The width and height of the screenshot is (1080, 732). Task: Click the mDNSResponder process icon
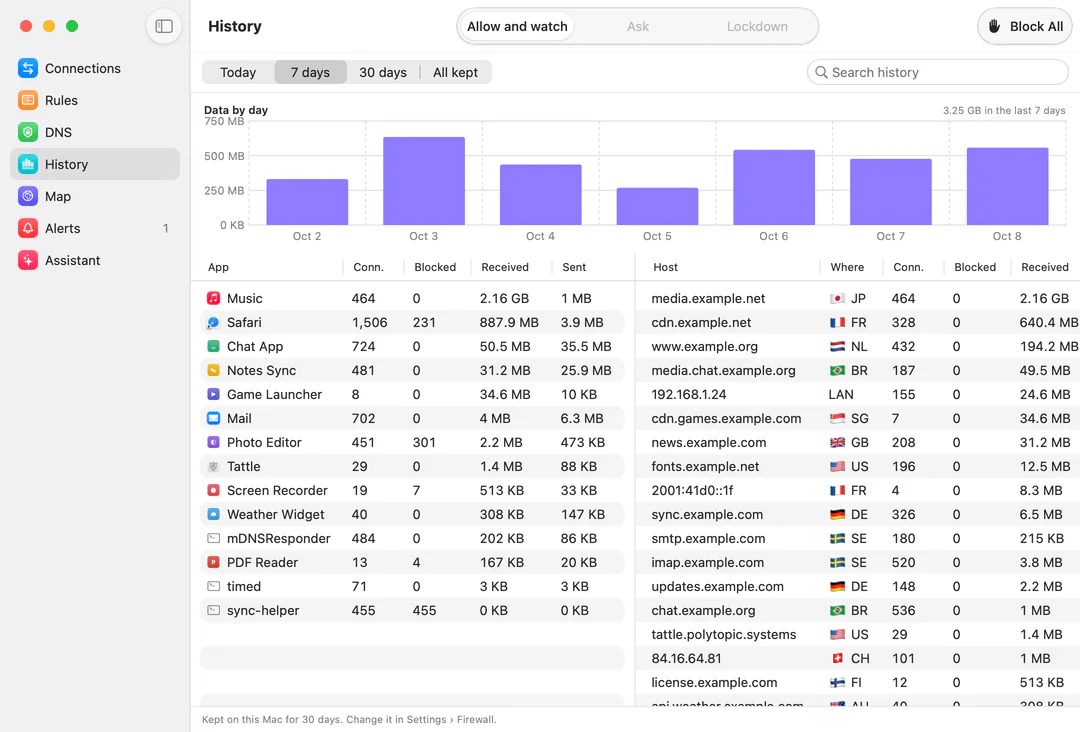214,538
